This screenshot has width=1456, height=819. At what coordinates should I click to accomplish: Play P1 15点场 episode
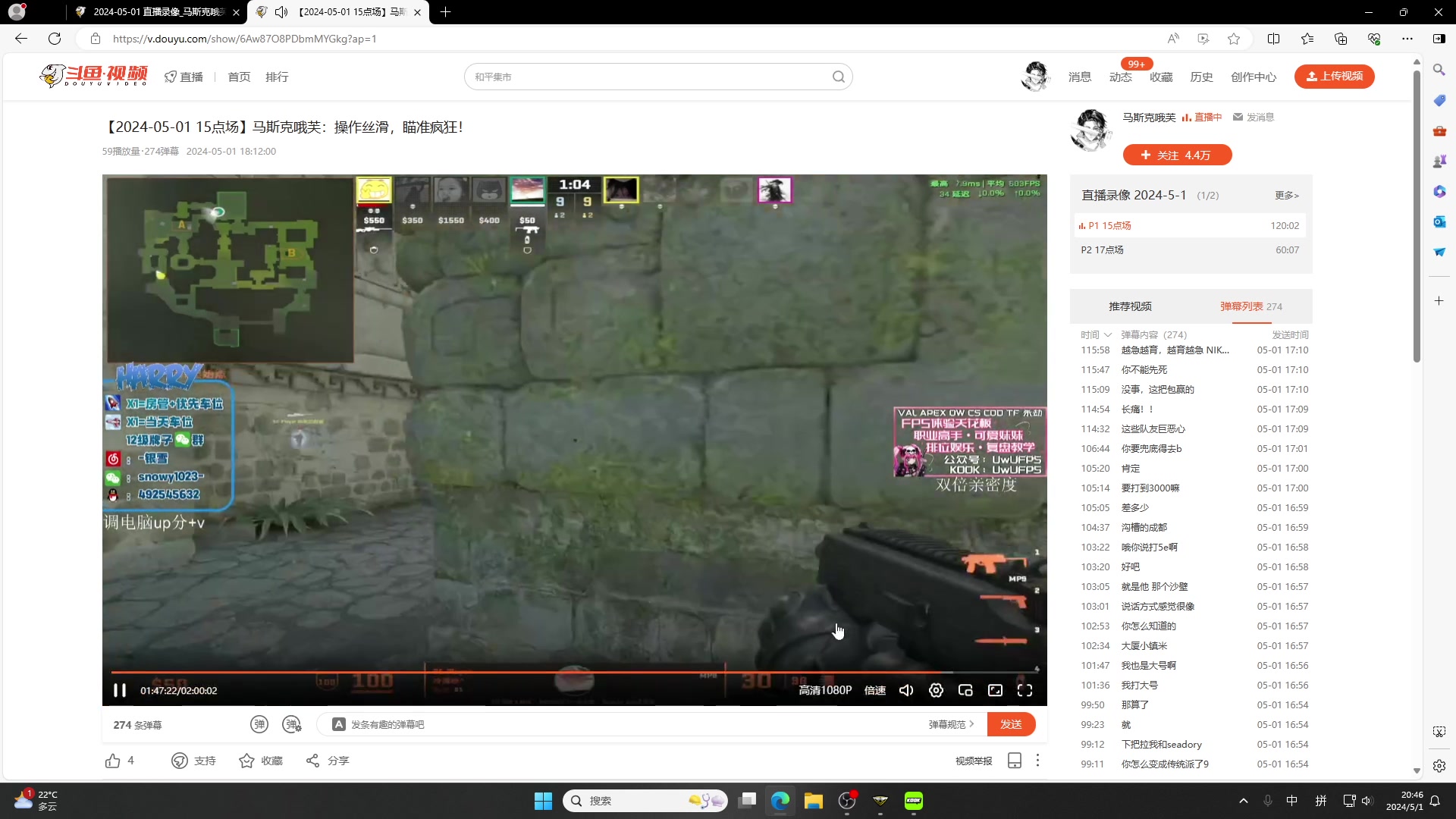1189,225
